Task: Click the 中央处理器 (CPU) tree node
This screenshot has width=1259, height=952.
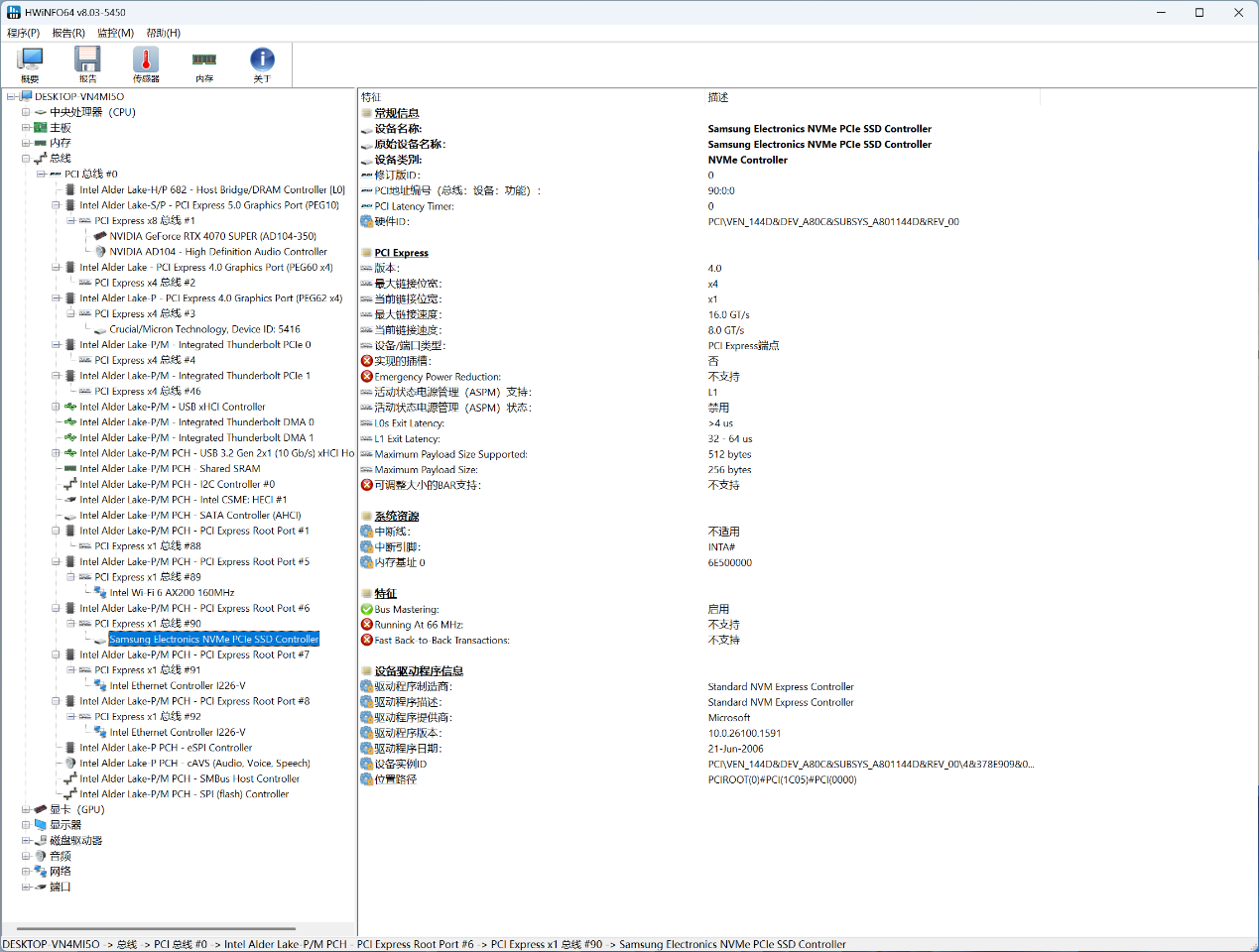Action: click(92, 112)
